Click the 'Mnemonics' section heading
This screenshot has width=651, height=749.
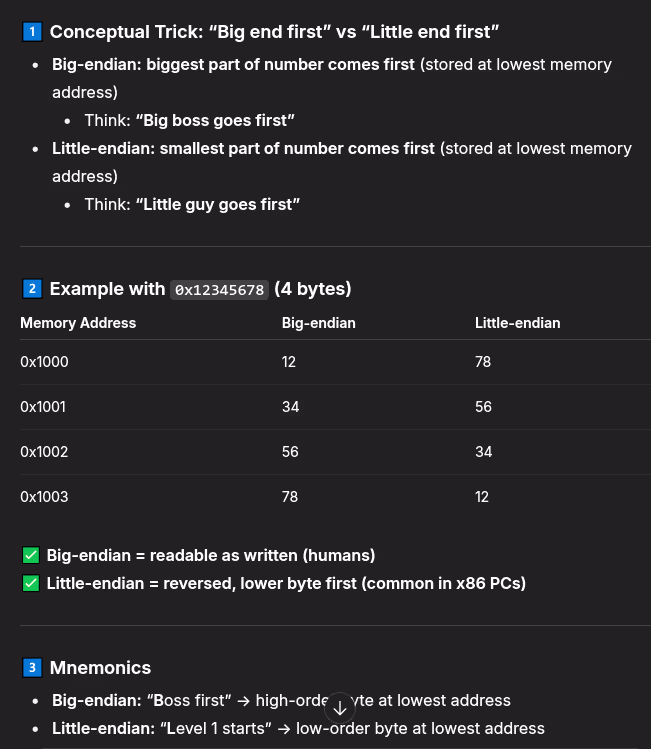pyautogui.click(x=100, y=667)
